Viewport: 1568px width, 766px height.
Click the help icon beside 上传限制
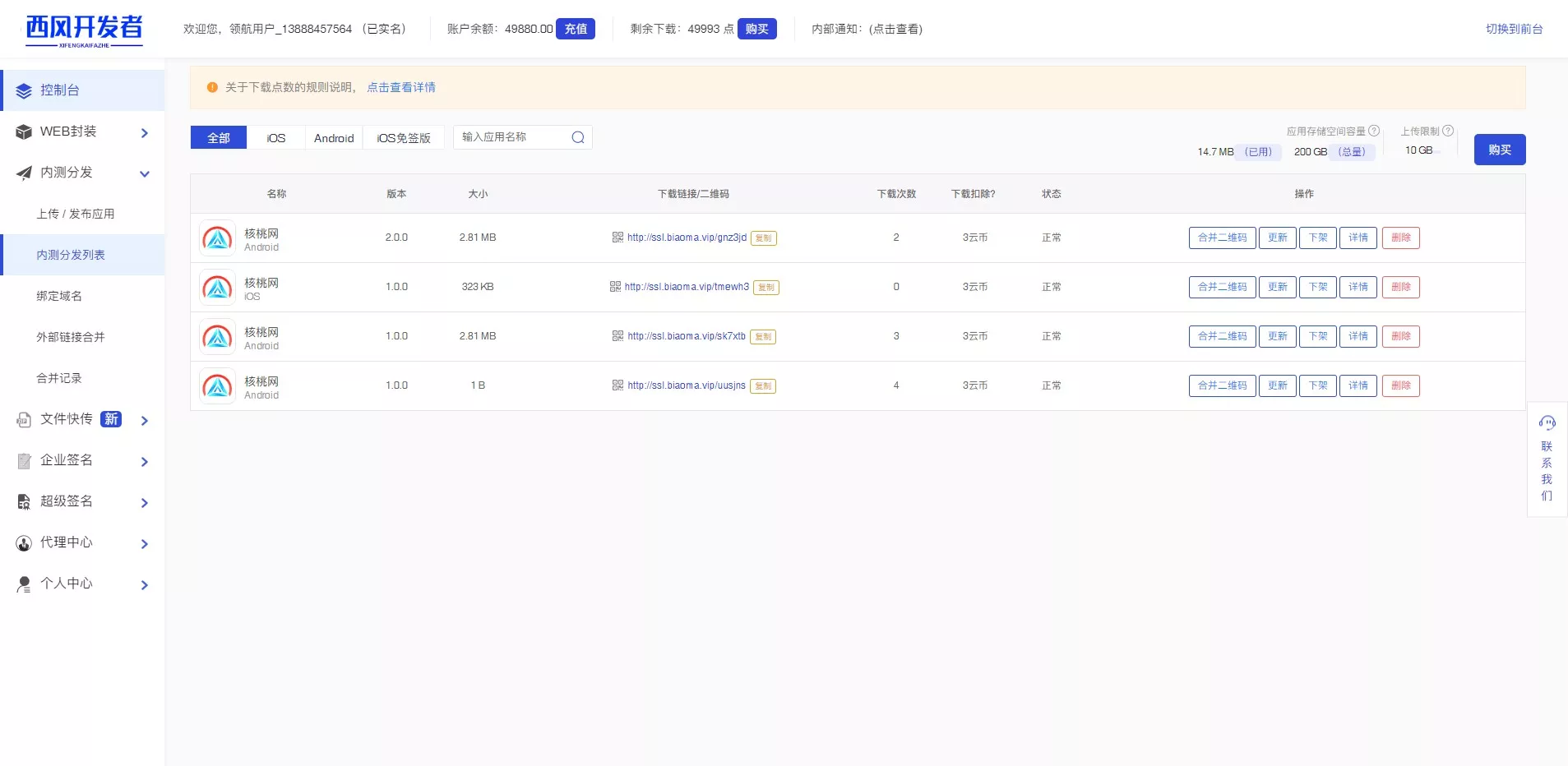pos(1448,131)
